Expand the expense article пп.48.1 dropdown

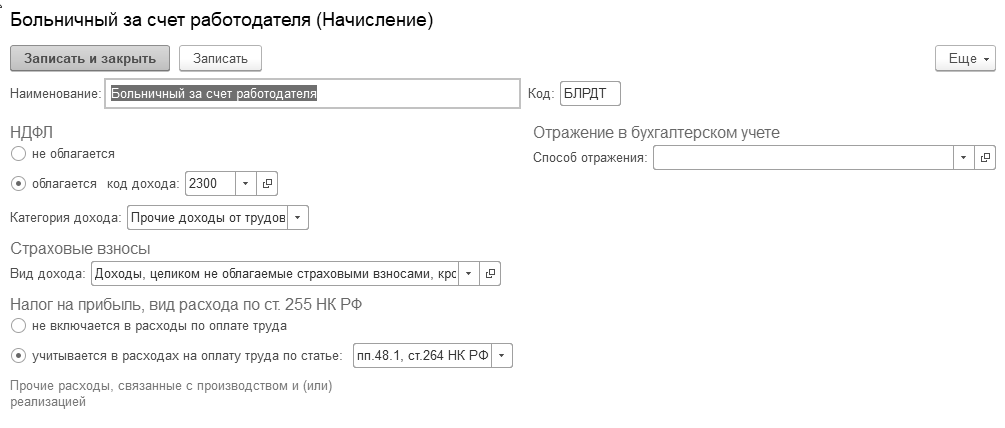502,356
